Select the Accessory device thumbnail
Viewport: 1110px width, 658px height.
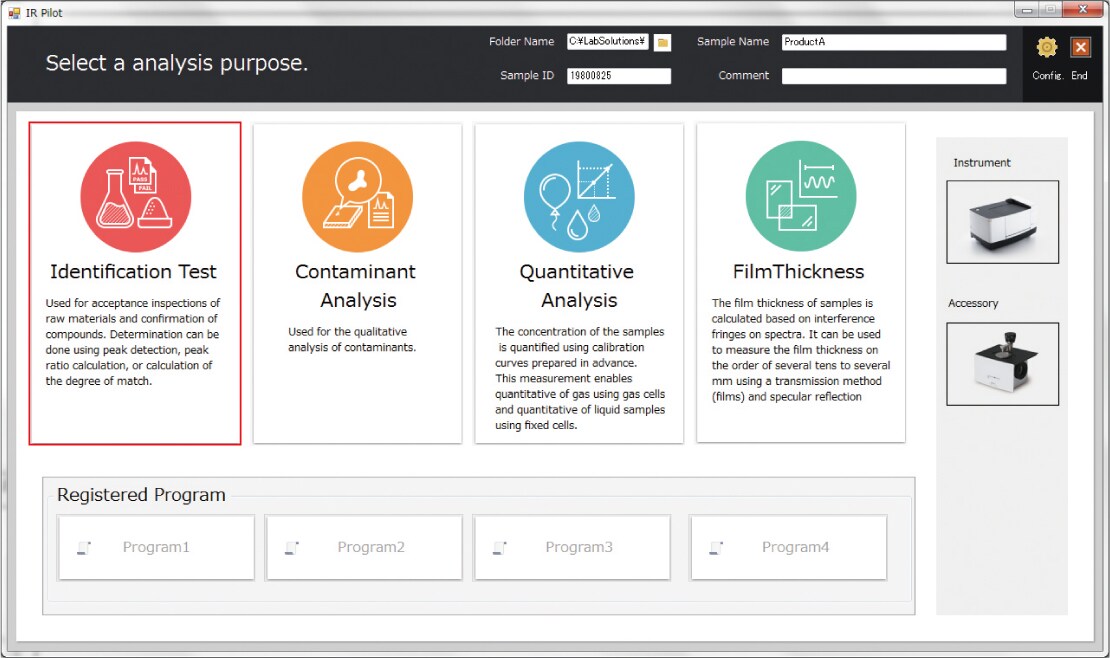point(1002,363)
